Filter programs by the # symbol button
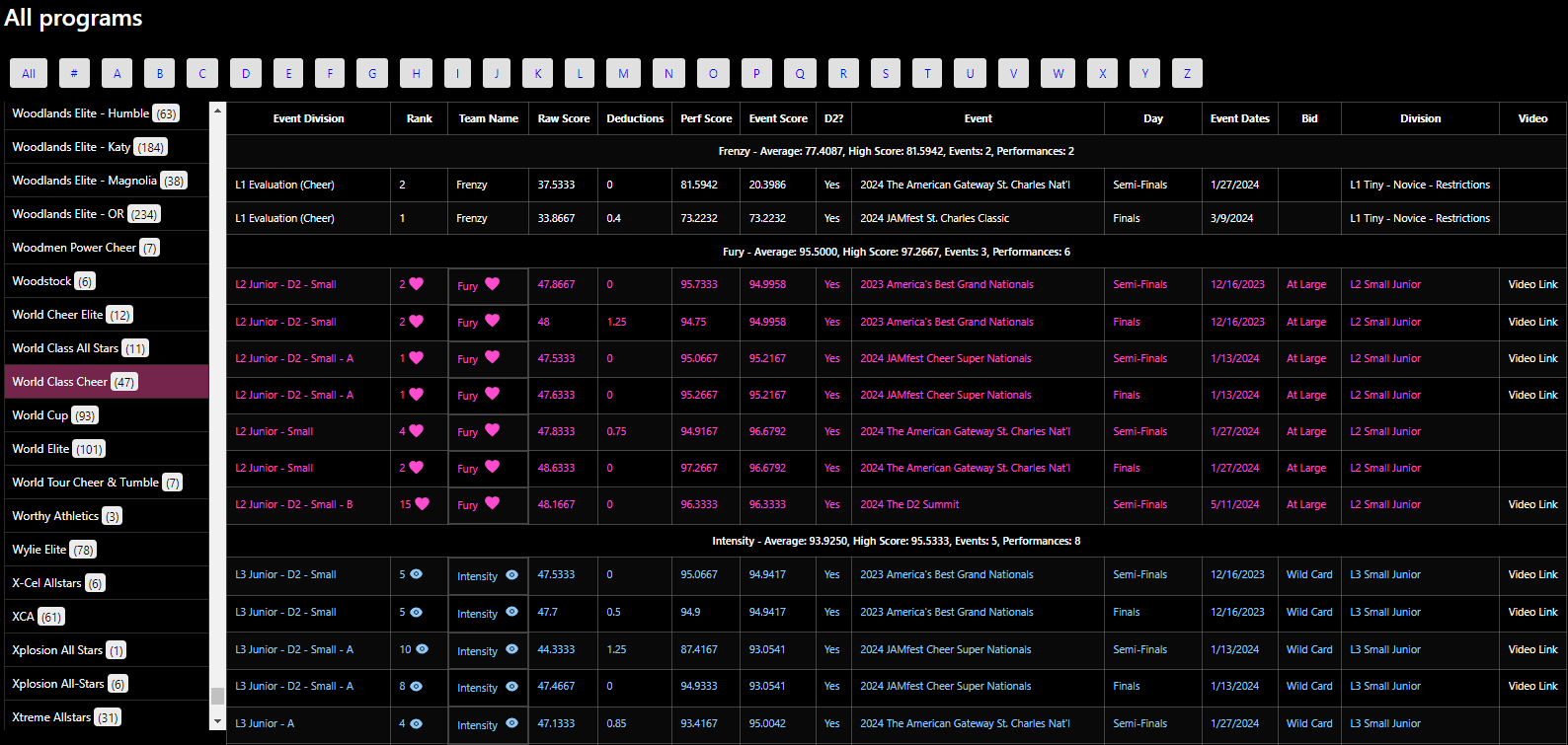The width and height of the screenshot is (1568, 745). (74, 73)
